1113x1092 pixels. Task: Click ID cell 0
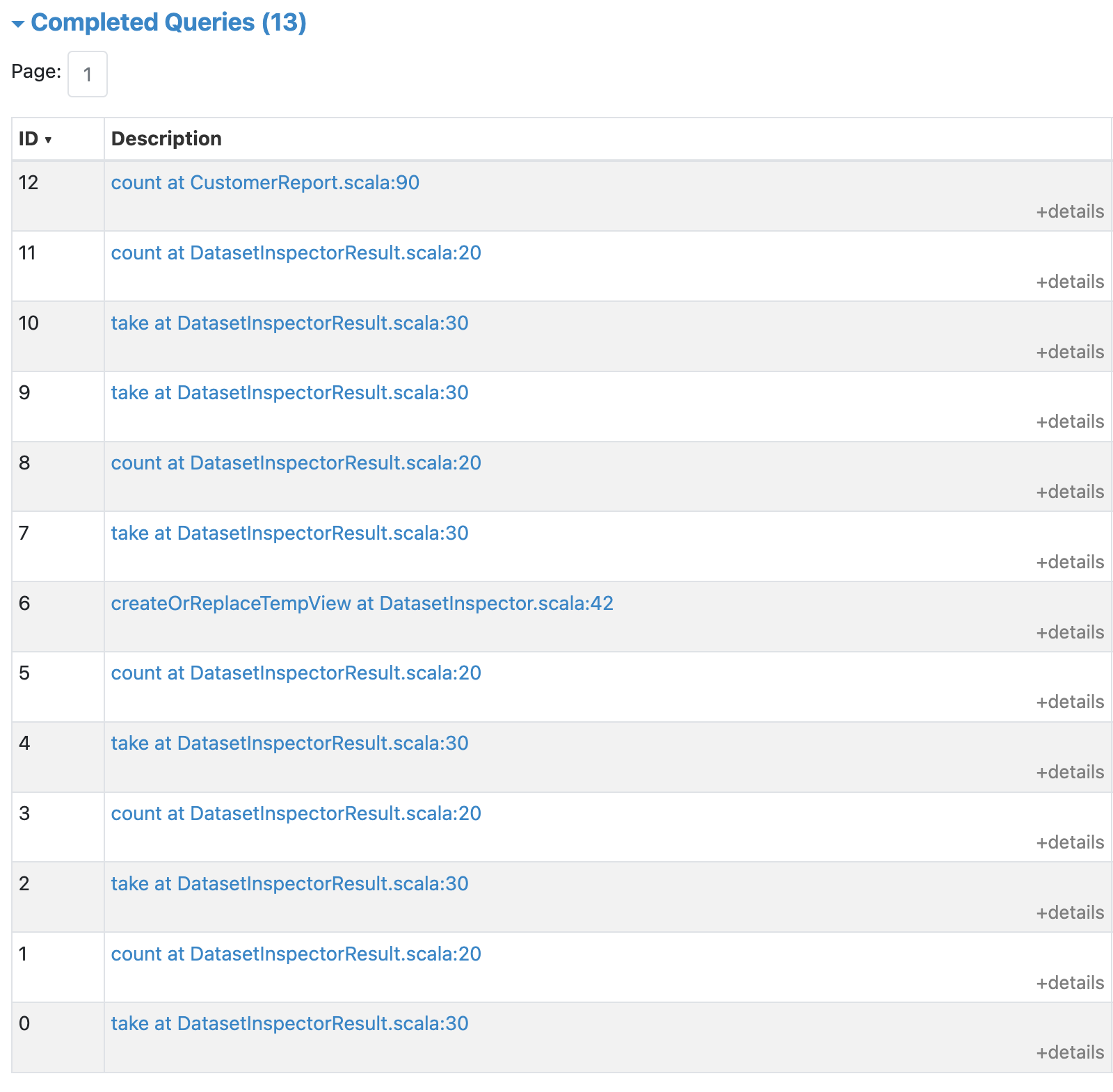tap(58, 1038)
